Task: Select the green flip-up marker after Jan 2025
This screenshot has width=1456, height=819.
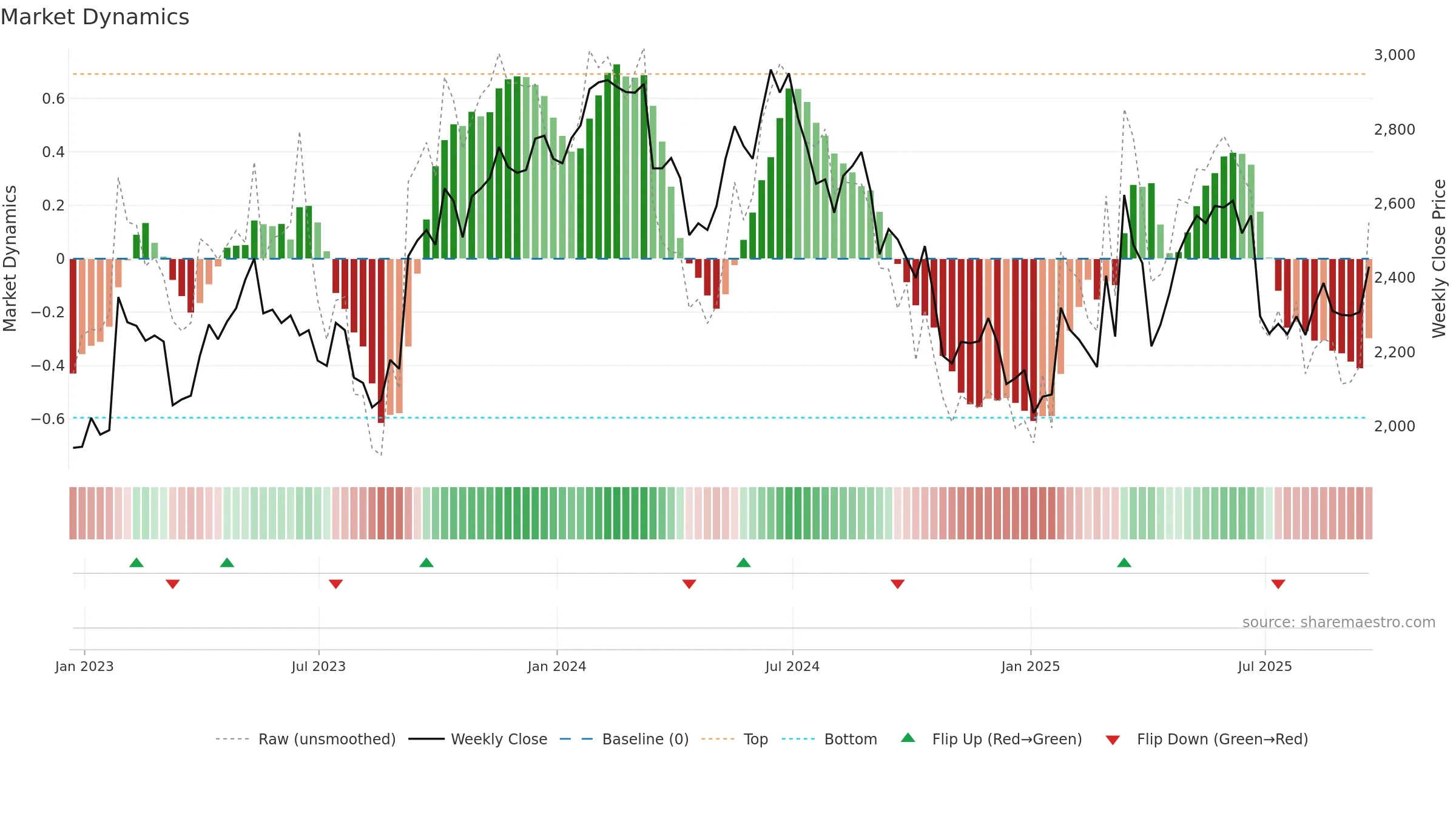Action: (x=1124, y=562)
